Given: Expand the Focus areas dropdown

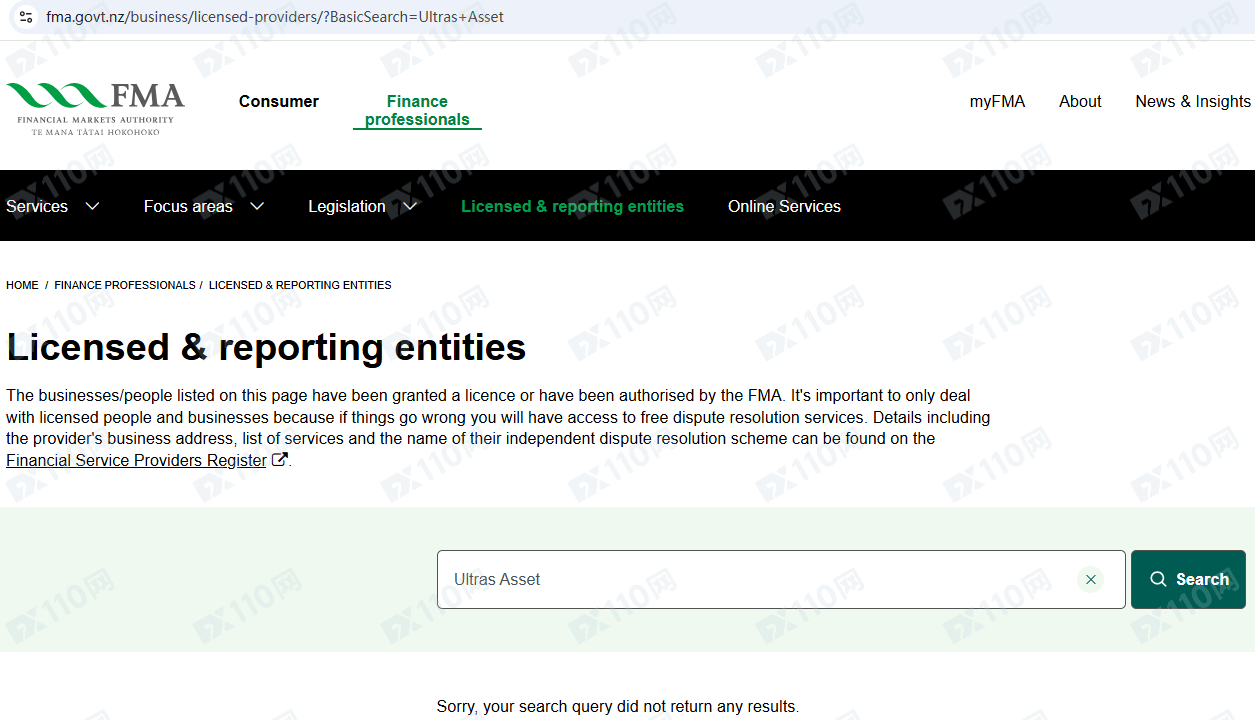Looking at the screenshot, I should (203, 207).
